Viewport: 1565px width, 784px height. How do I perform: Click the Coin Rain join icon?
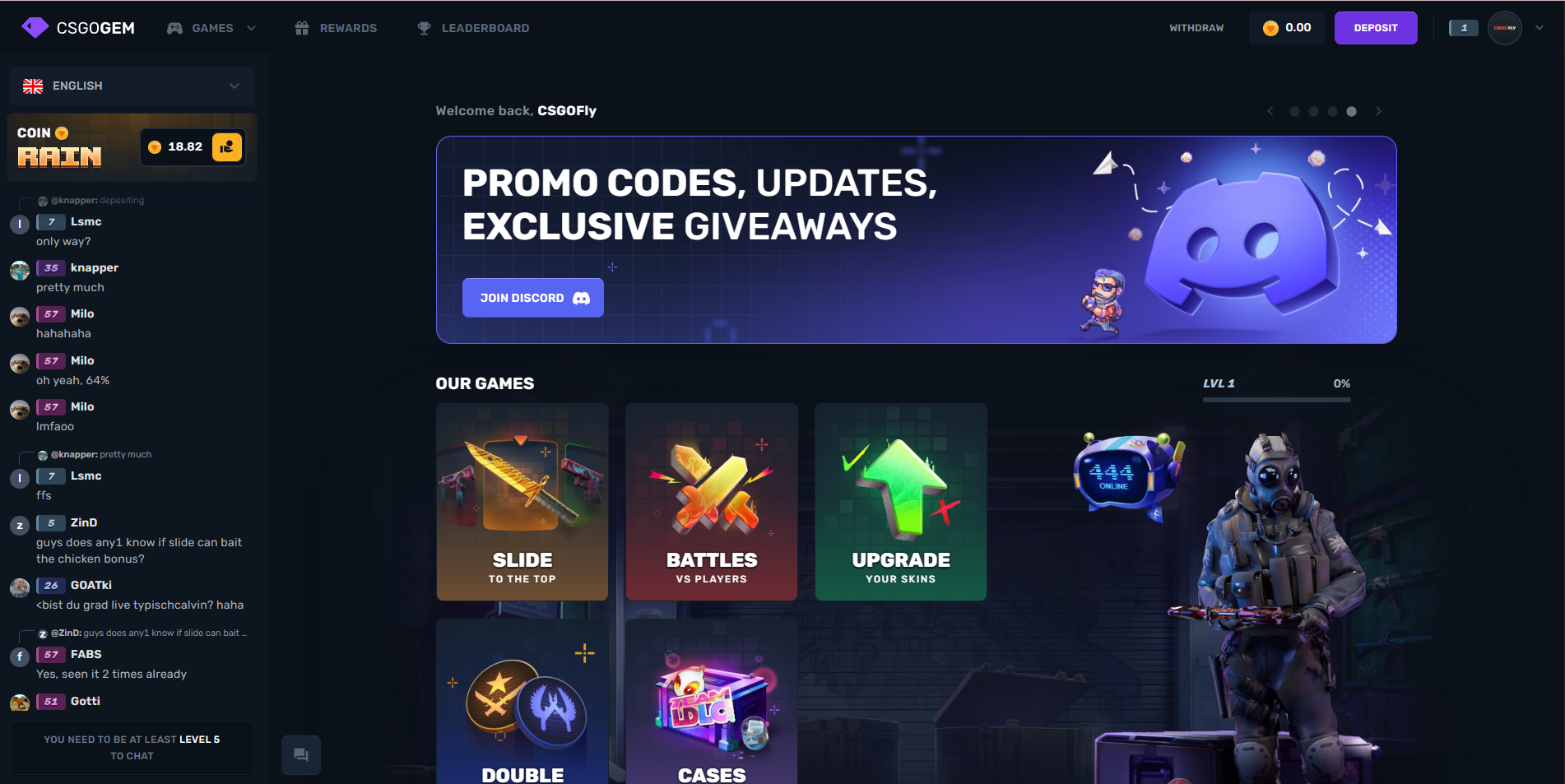(227, 147)
